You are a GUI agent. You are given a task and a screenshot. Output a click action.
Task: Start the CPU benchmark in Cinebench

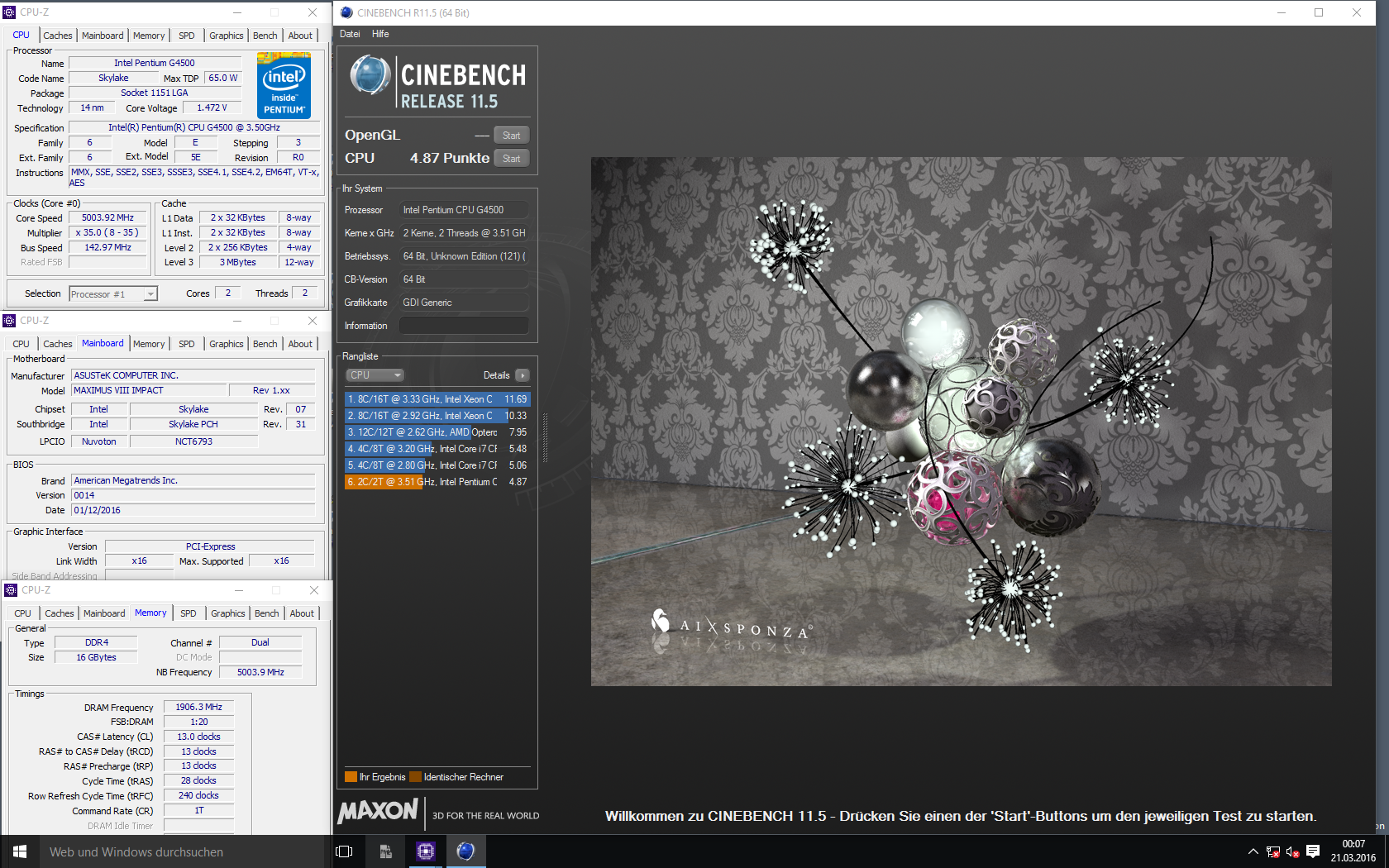[512, 159]
